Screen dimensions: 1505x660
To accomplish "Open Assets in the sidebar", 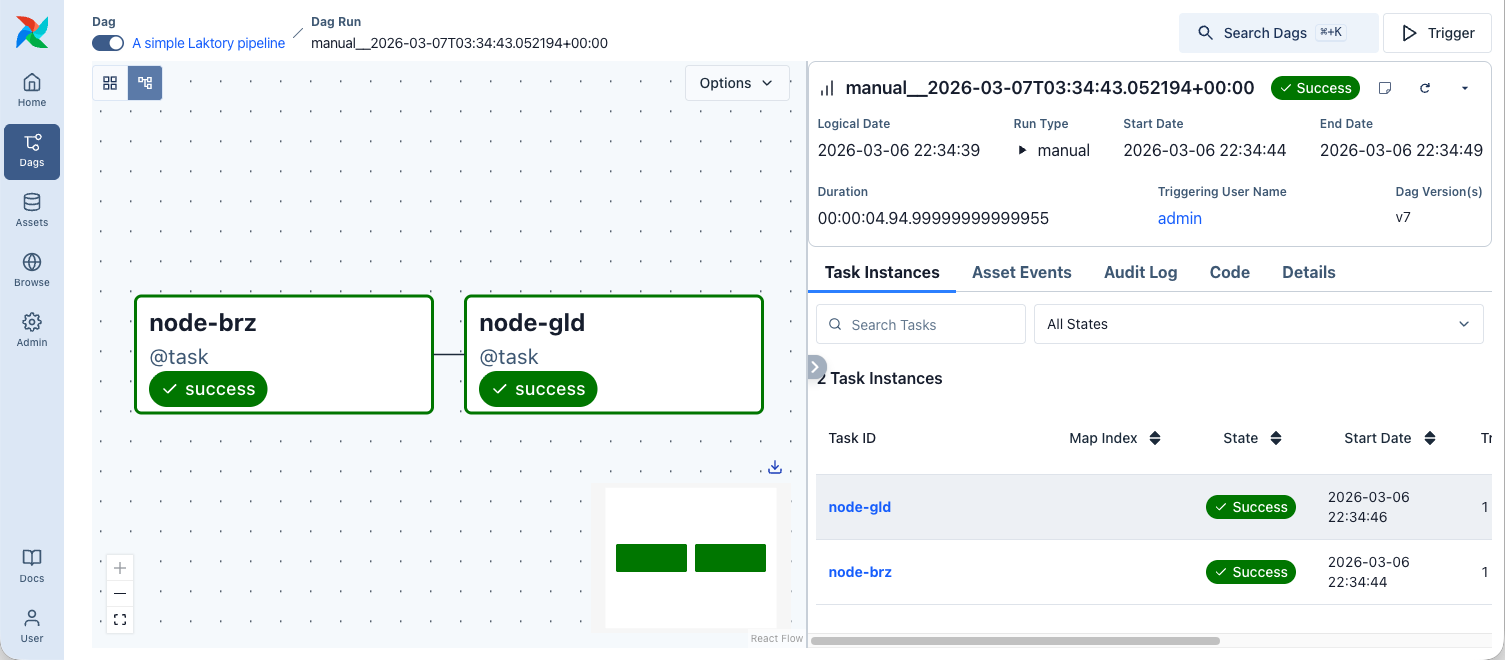I will click(32, 210).
